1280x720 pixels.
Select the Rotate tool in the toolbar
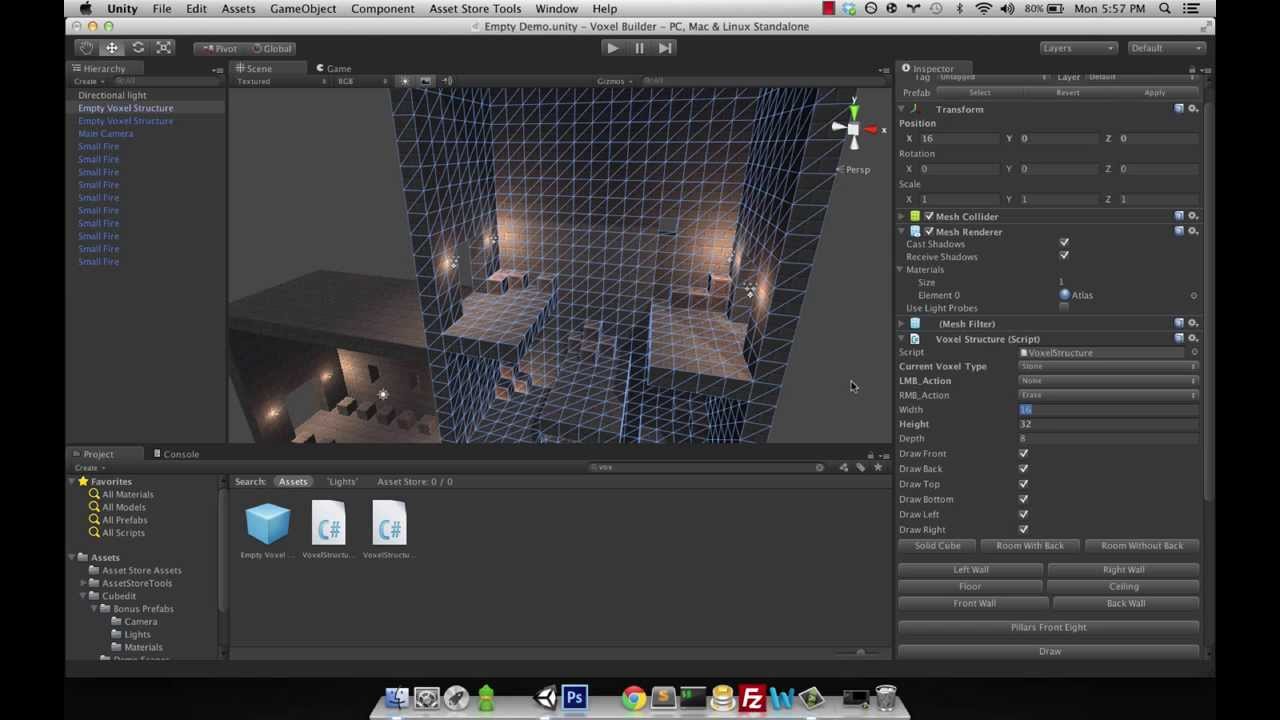(x=138, y=48)
